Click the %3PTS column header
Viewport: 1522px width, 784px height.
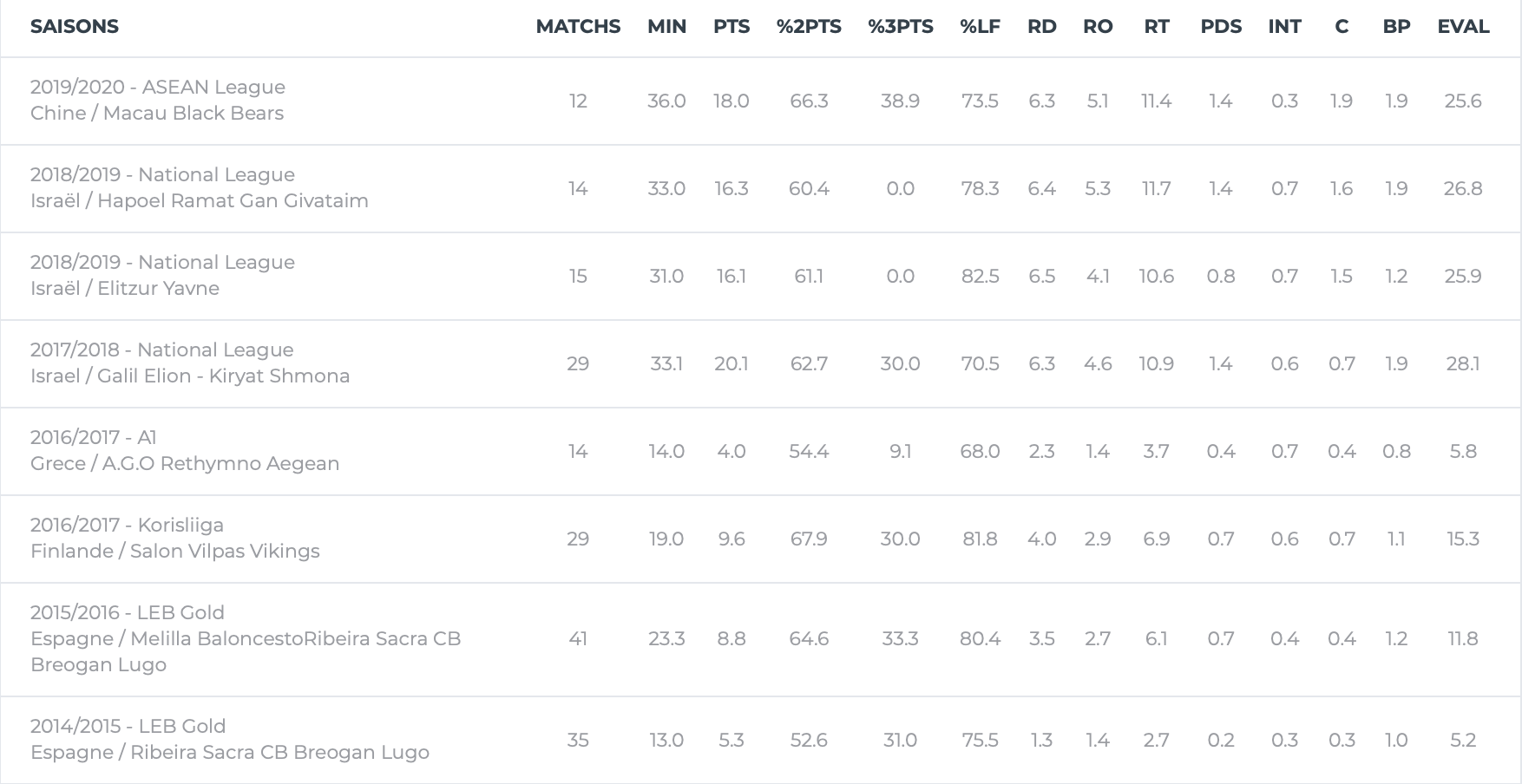point(900,27)
